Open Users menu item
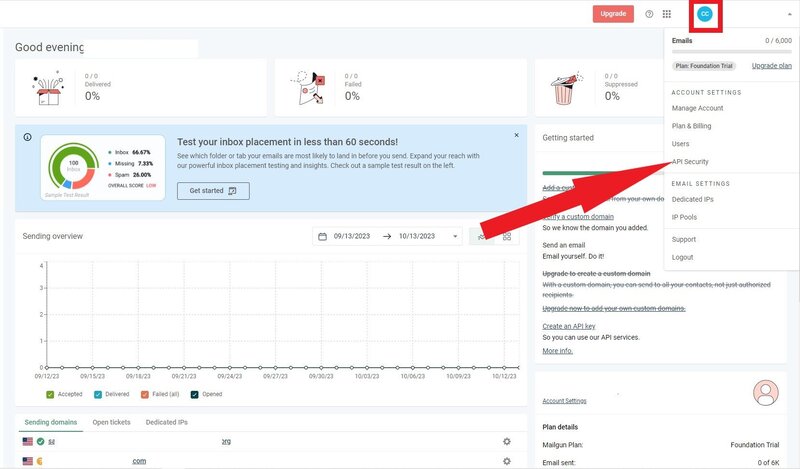 (680, 144)
